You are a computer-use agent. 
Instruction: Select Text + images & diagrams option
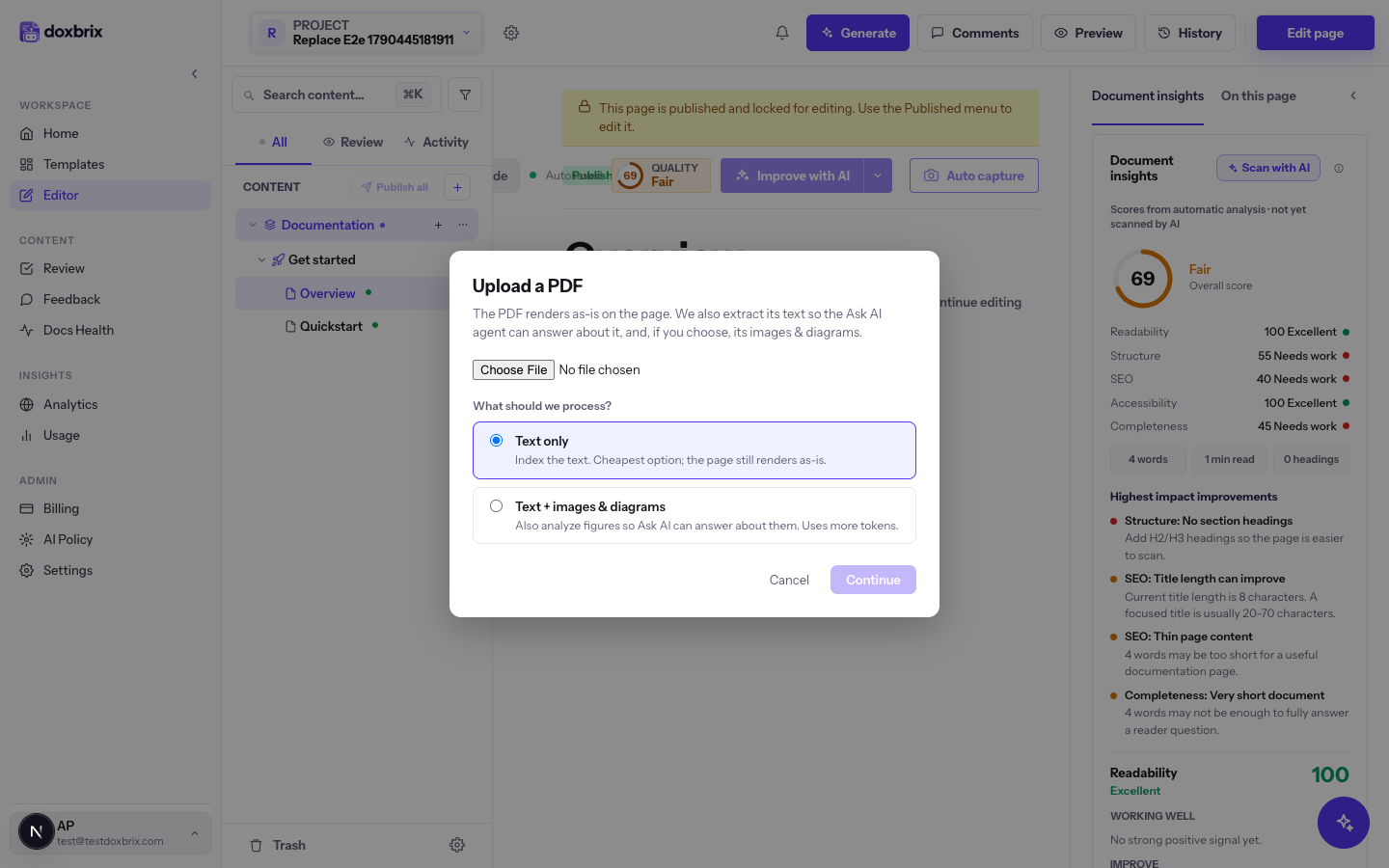(x=694, y=516)
